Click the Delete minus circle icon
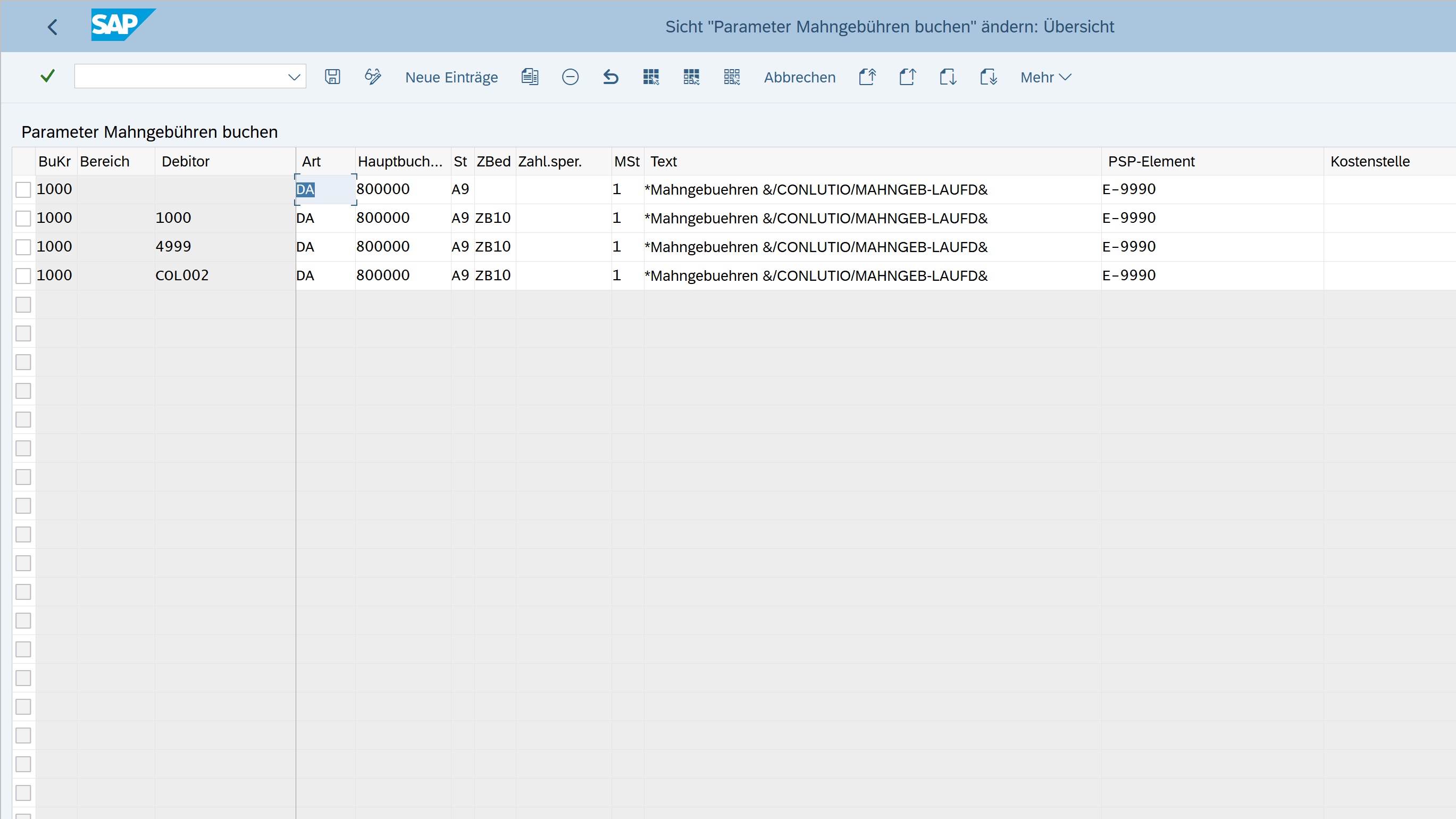 pos(570,77)
